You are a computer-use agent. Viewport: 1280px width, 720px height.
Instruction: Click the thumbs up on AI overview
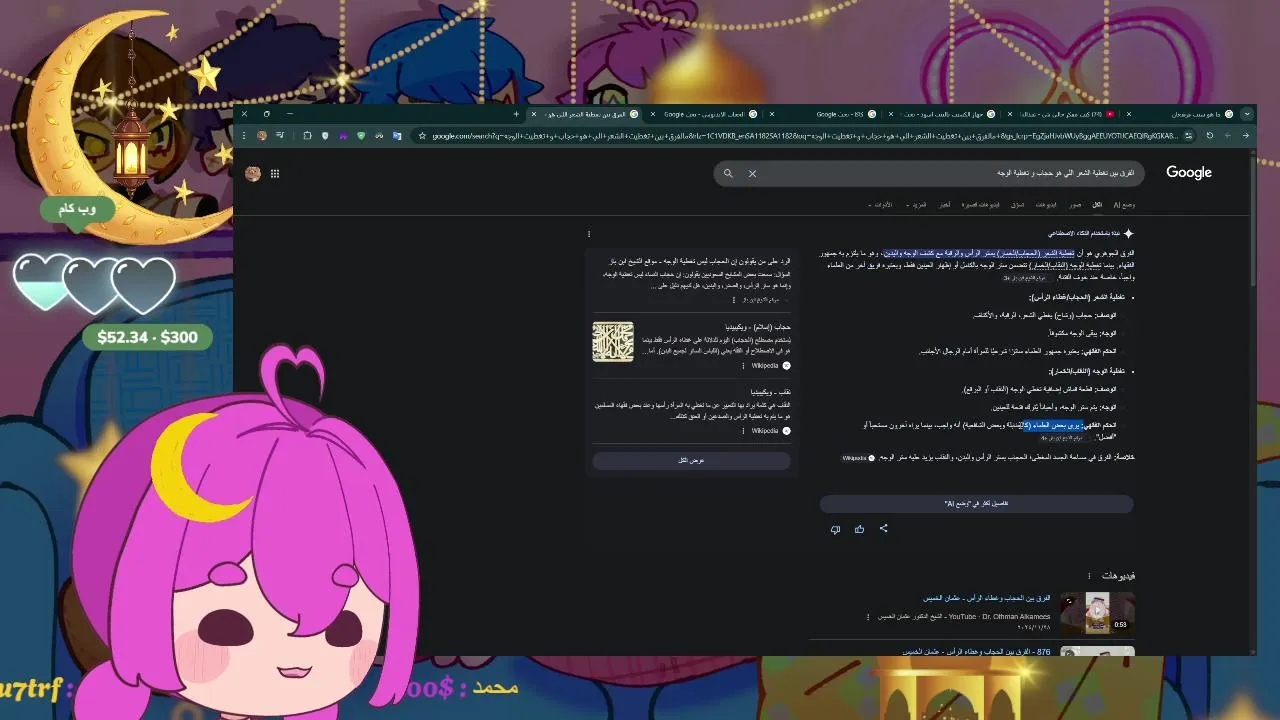point(859,529)
